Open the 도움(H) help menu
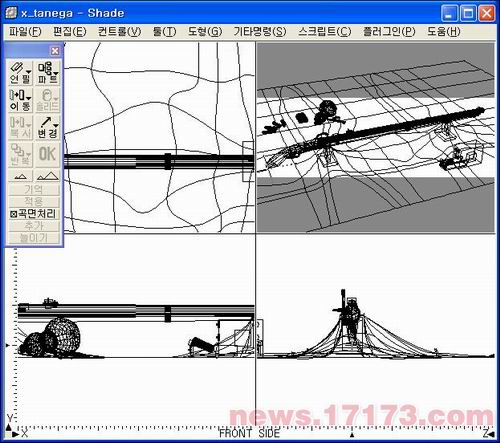This screenshot has height=443, width=500. click(444, 32)
